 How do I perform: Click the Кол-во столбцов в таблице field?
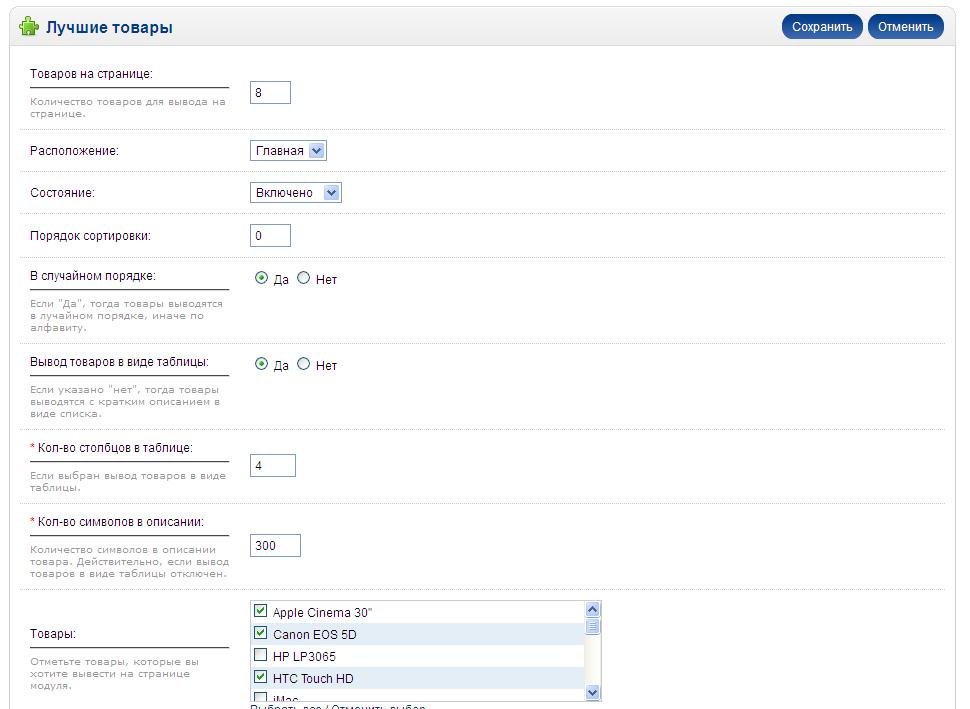272,466
